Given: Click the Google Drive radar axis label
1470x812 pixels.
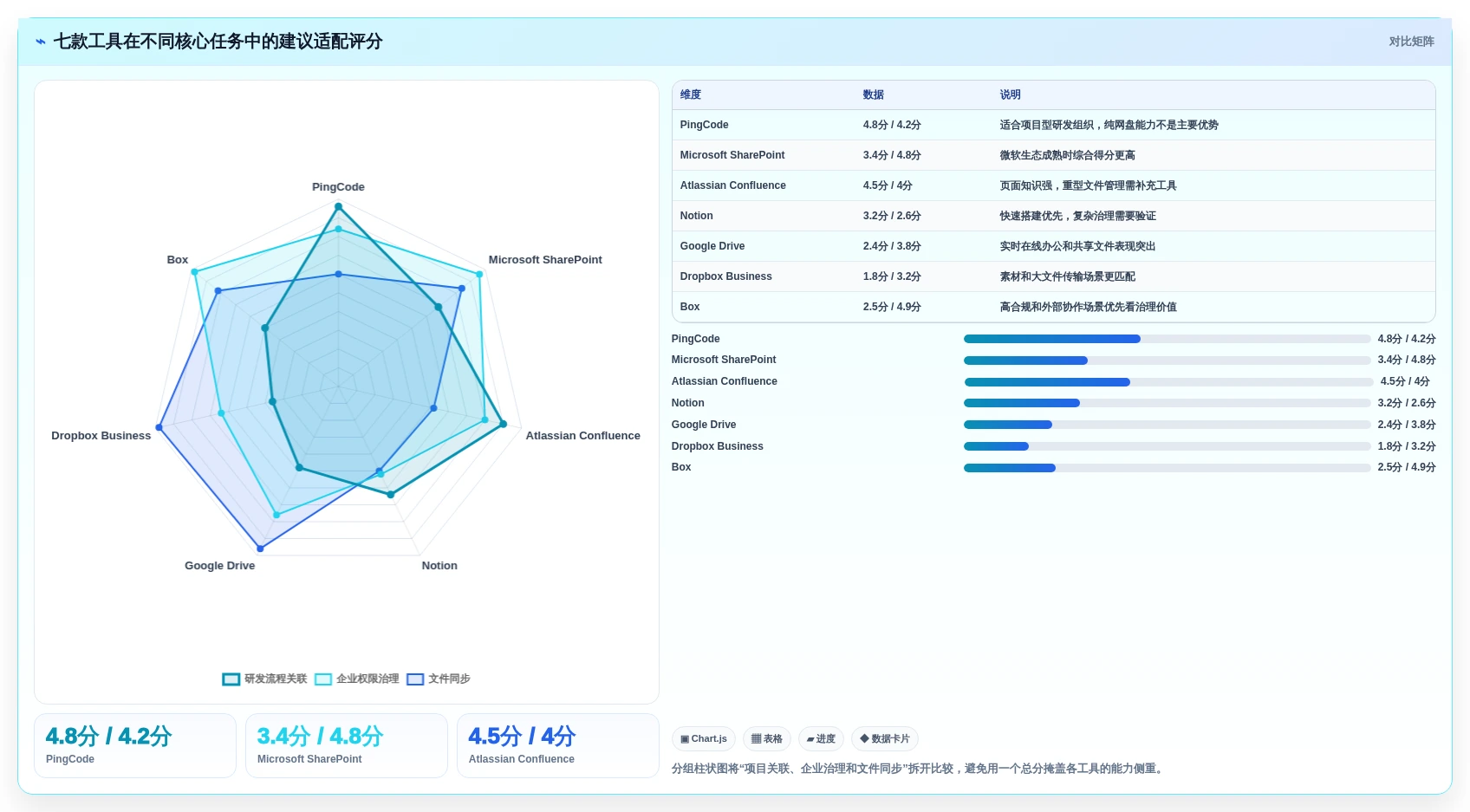Looking at the screenshot, I should tap(220, 566).
